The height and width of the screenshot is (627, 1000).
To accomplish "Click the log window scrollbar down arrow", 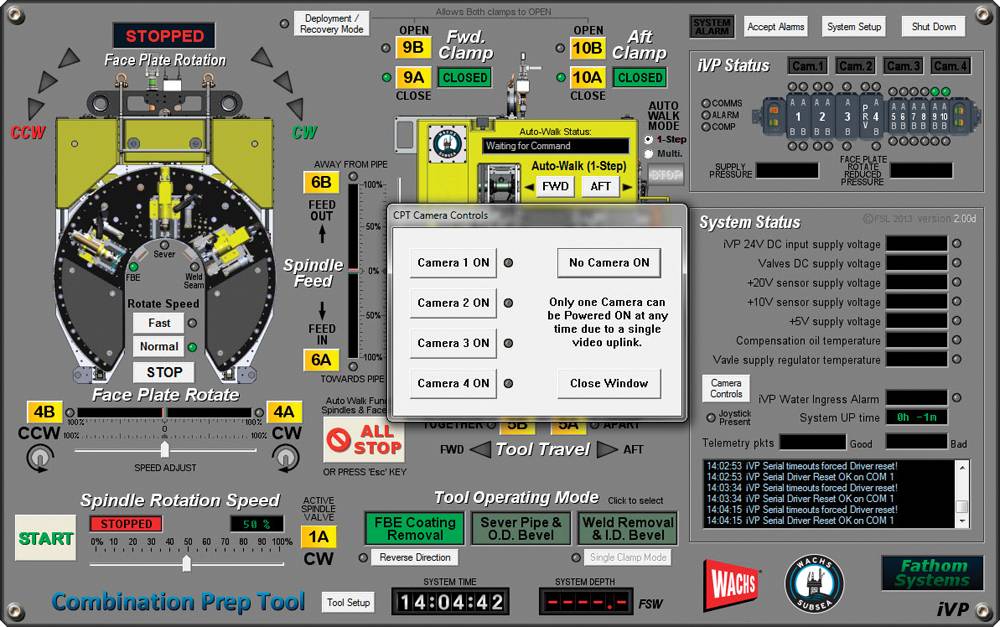I will tap(962, 521).
